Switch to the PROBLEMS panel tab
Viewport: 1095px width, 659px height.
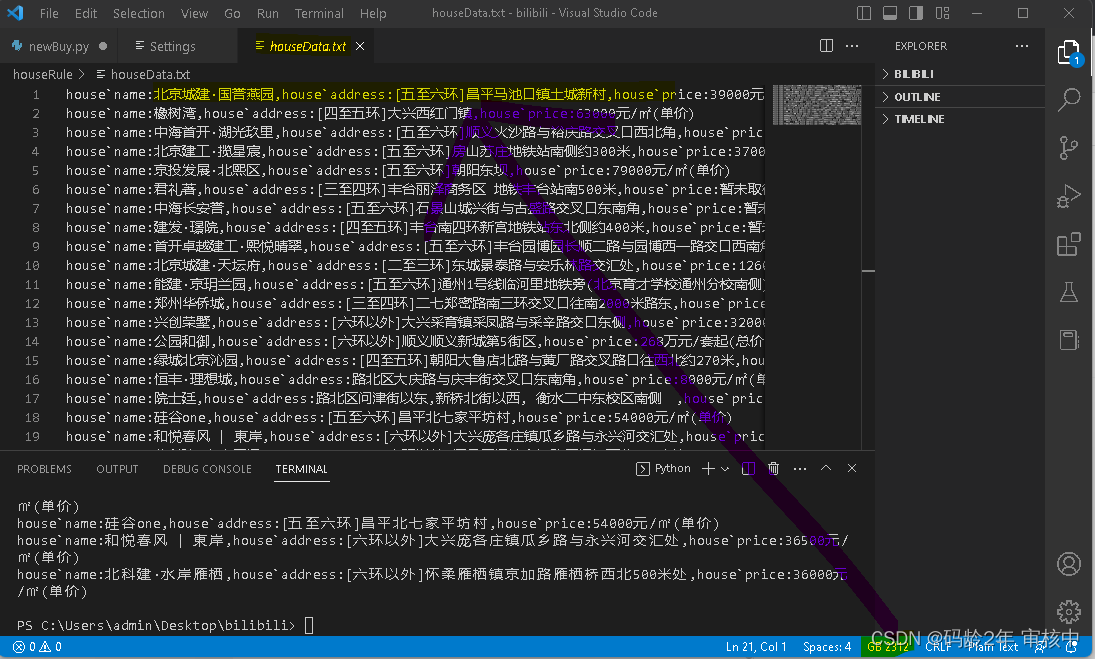(44, 469)
